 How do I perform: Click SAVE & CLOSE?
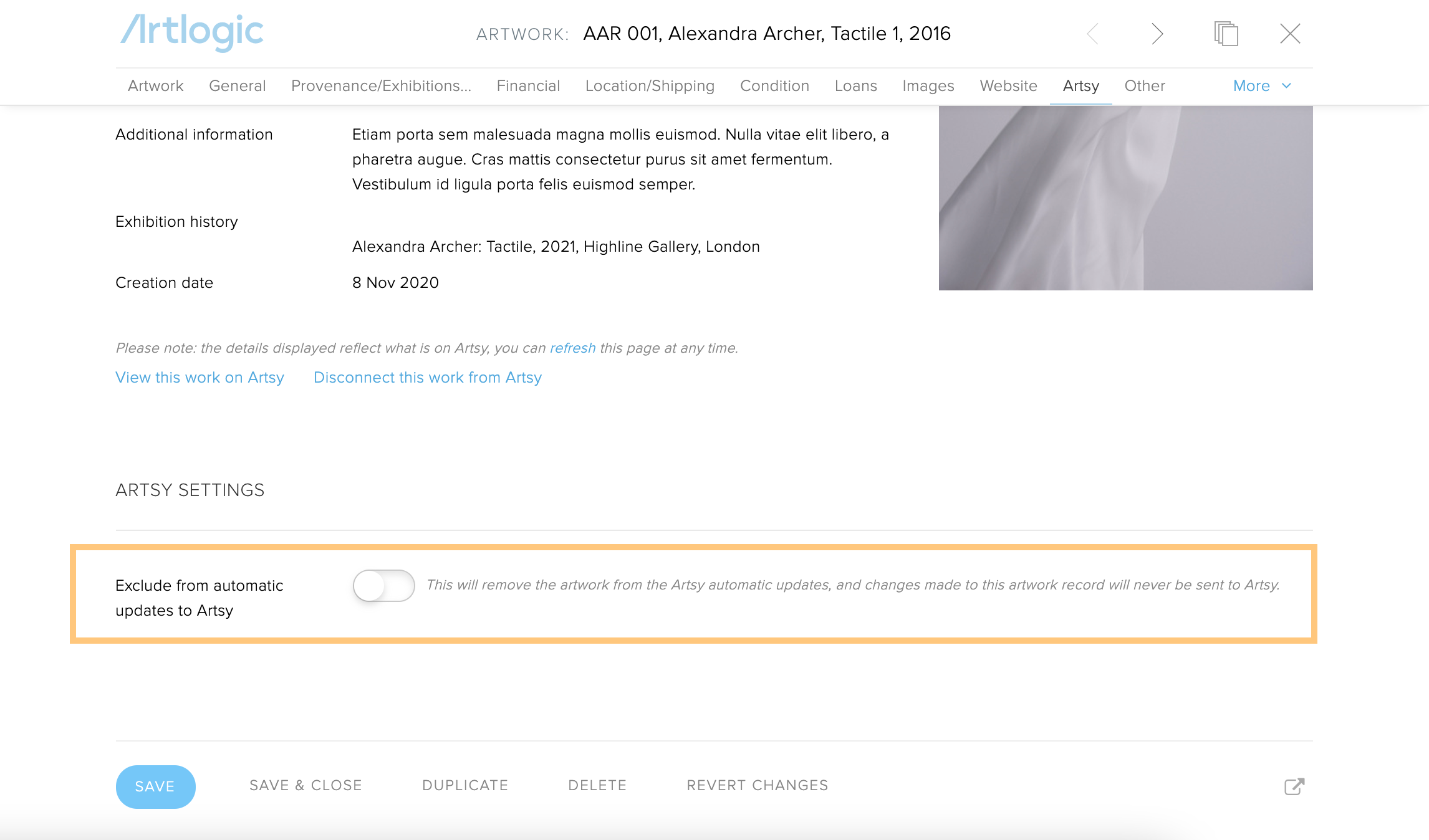pos(306,785)
